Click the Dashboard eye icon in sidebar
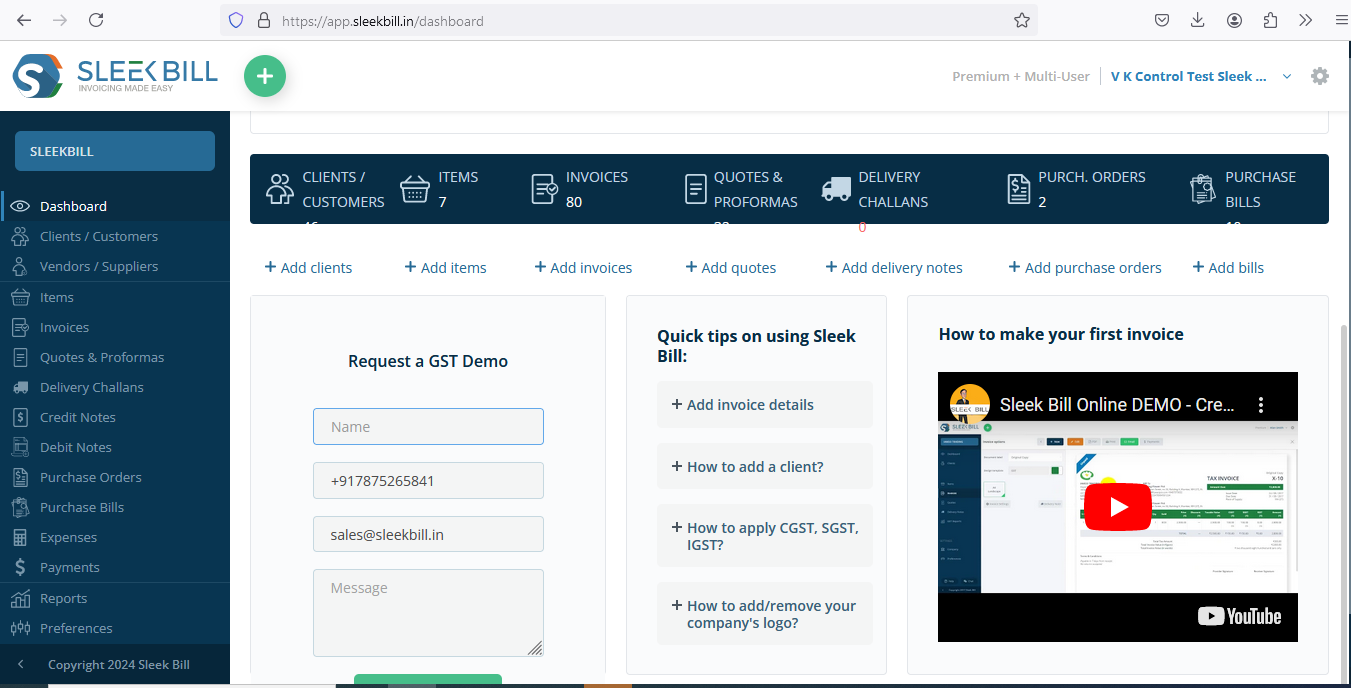Screen dimensions: 1351x688 (20, 206)
